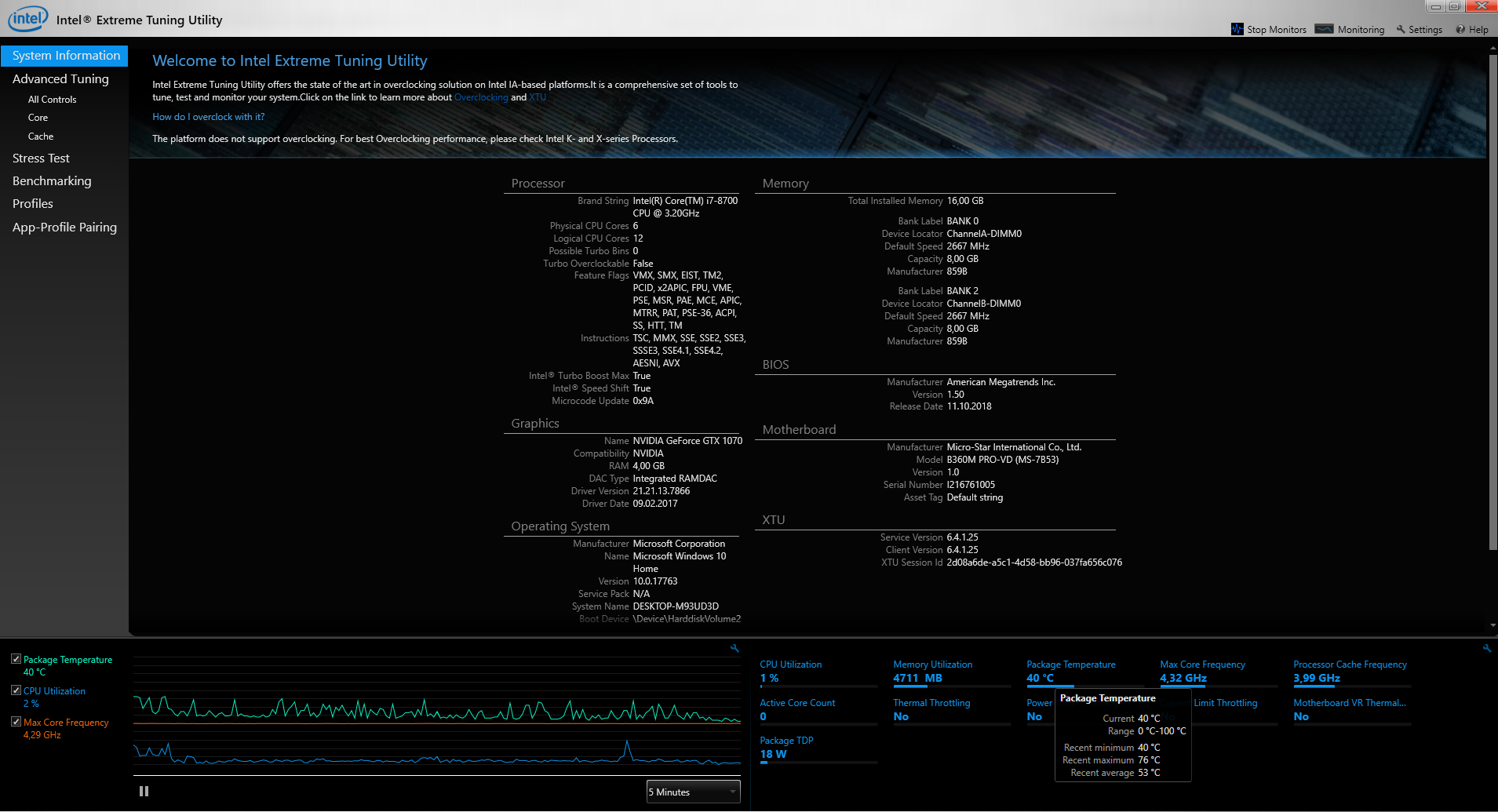Click the scroll-down arrow of main panel
Image resolution: width=1498 pixels, height=812 pixels.
[1493, 625]
